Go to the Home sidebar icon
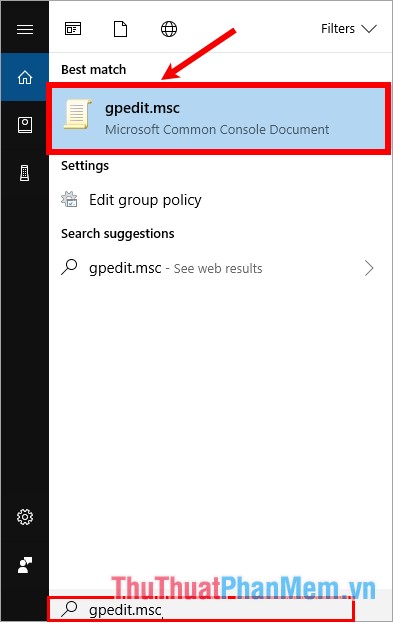Image resolution: width=393 pixels, height=623 pixels. click(25, 77)
